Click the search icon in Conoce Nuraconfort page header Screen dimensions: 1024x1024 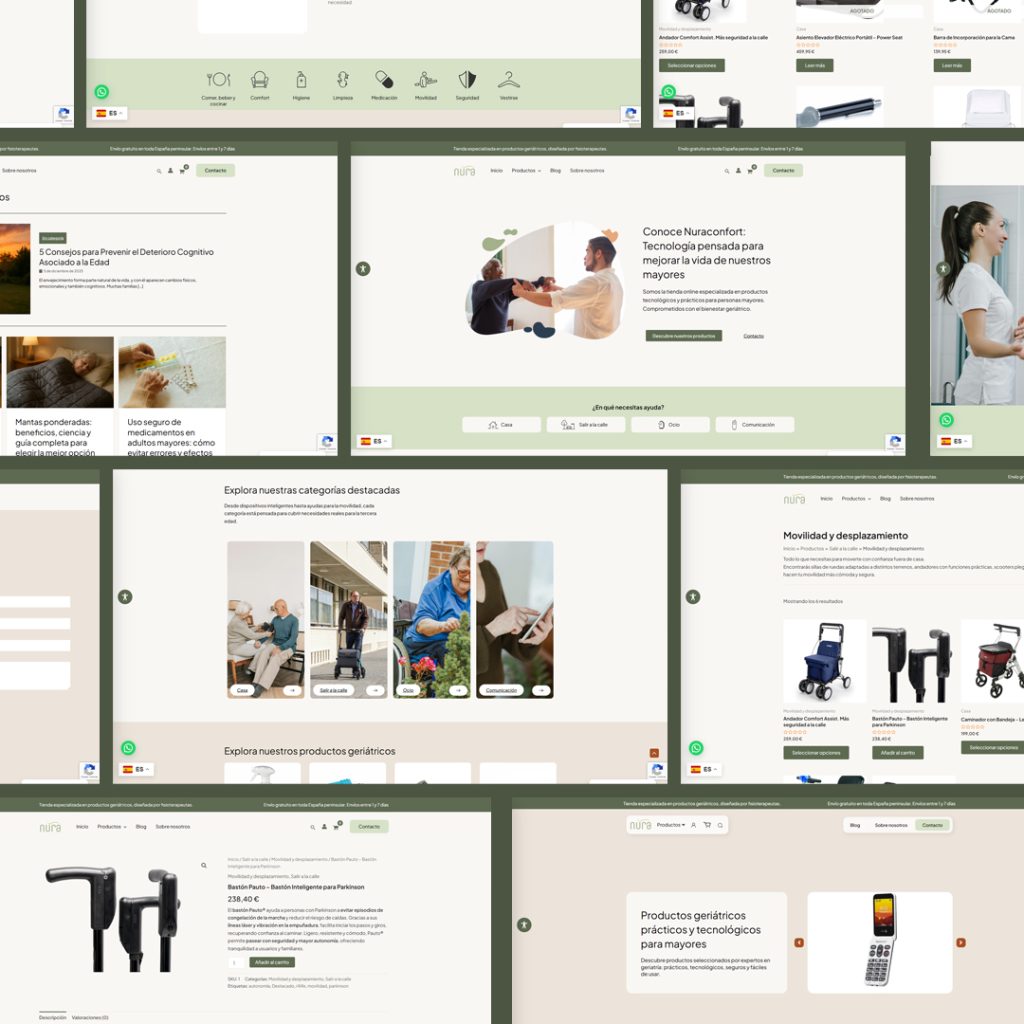point(726,171)
